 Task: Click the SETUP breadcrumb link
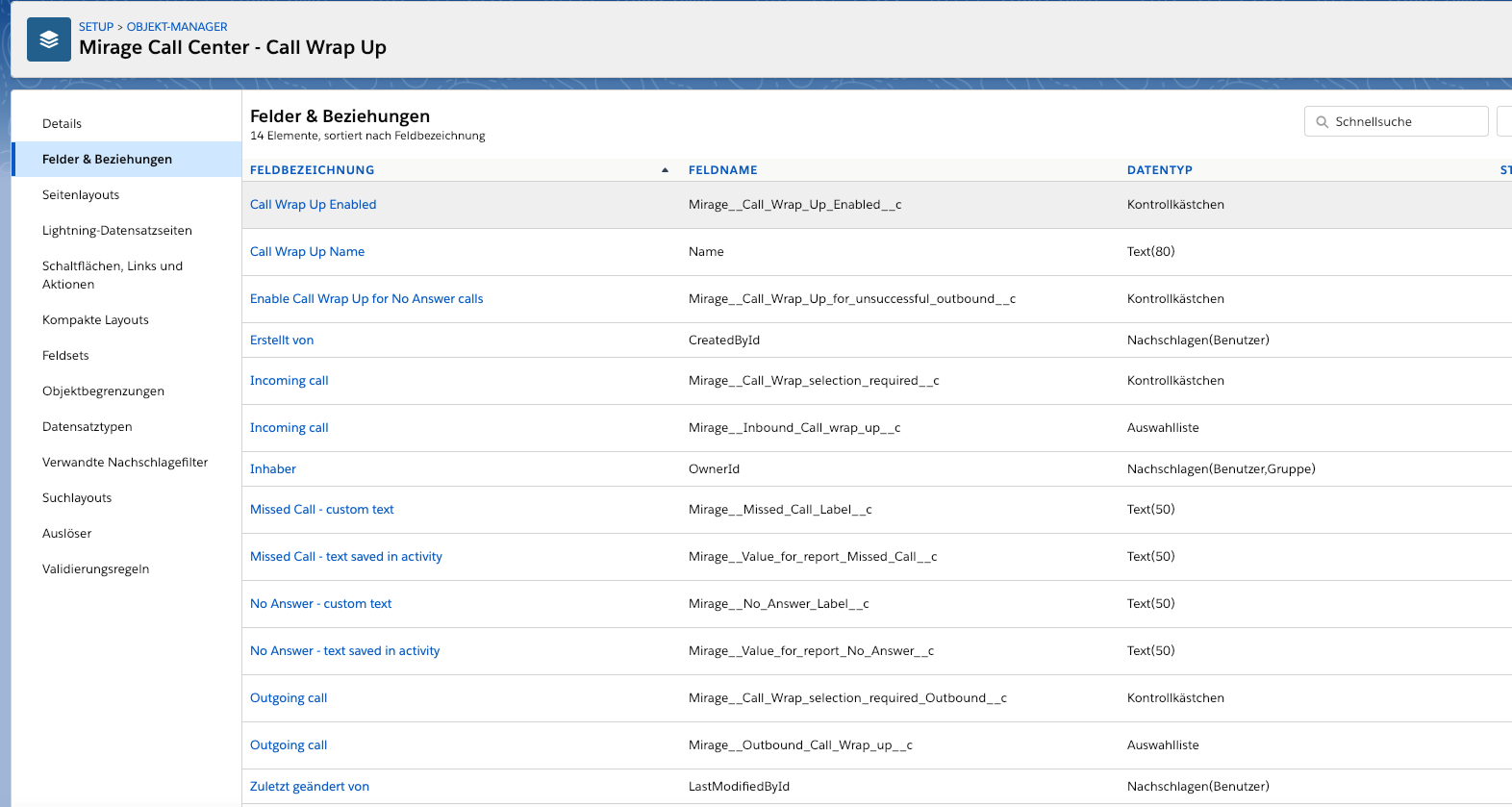[96, 27]
